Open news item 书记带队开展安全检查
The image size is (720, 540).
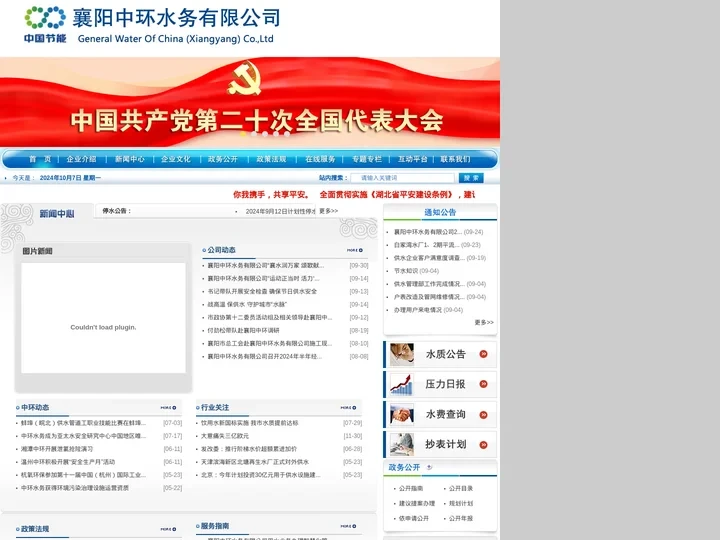click(262, 292)
